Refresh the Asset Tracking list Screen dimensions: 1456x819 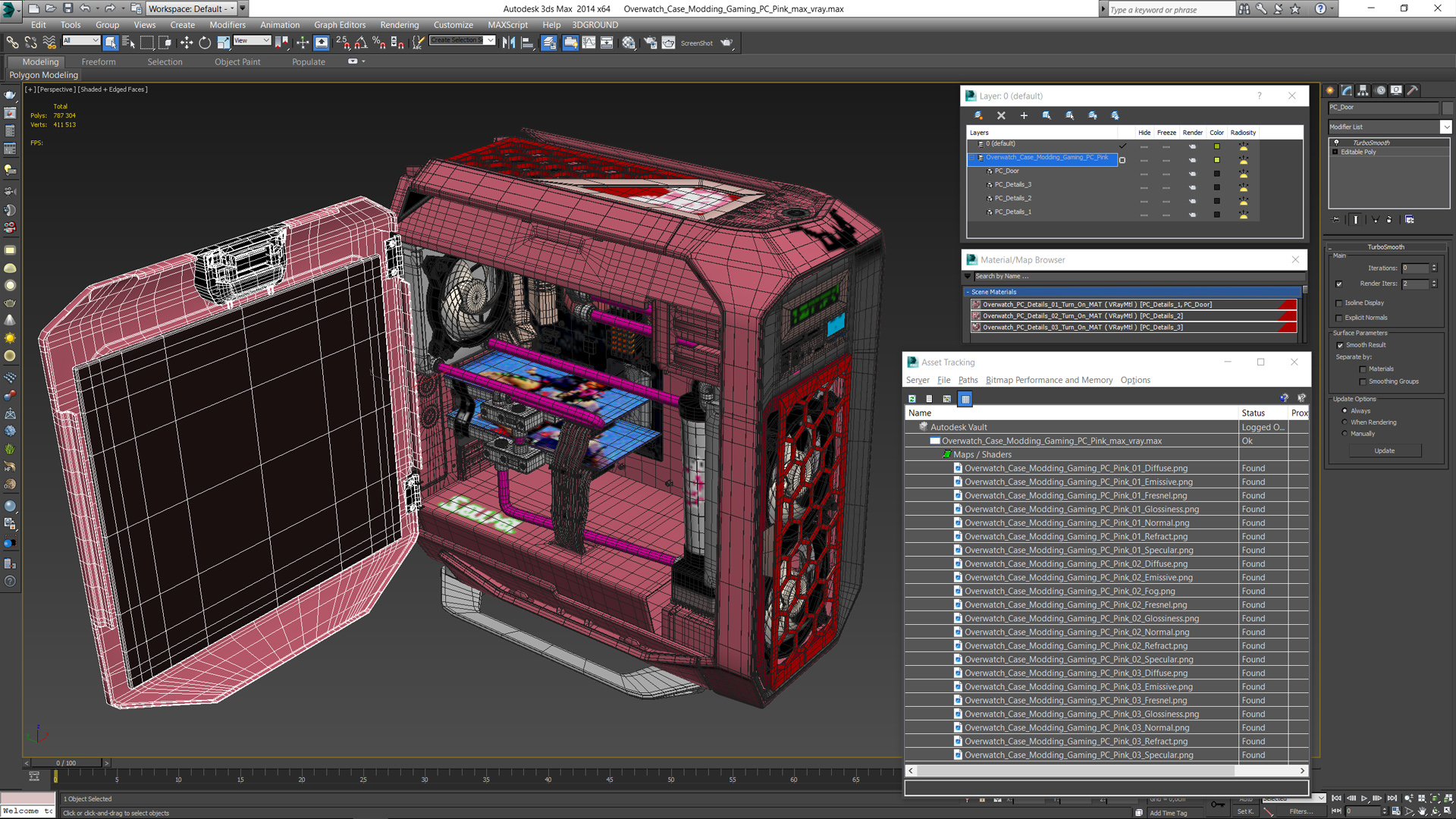(x=912, y=398)
